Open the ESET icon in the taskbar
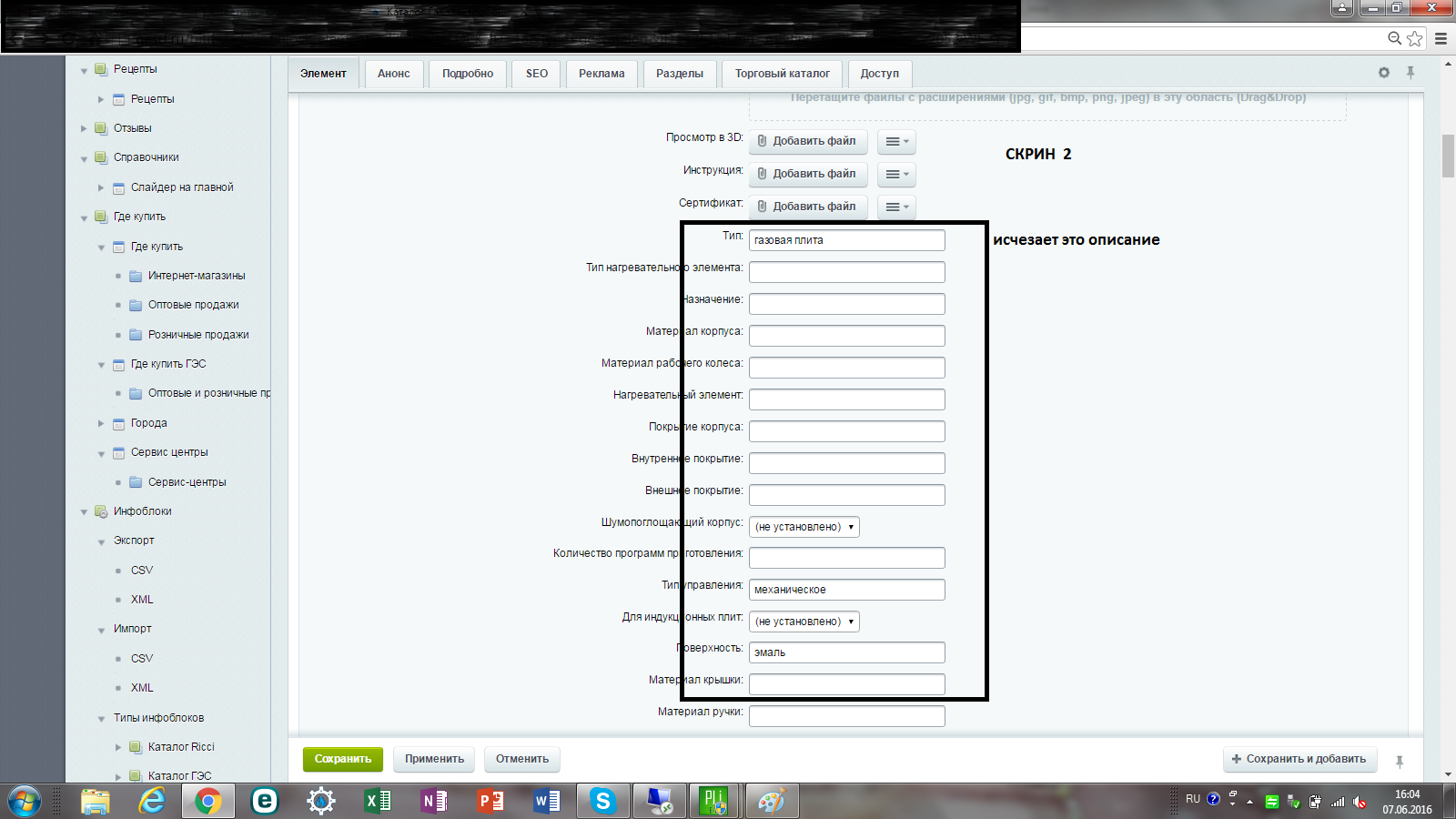This screenshot has width=1456, height=819. [265, 802]
